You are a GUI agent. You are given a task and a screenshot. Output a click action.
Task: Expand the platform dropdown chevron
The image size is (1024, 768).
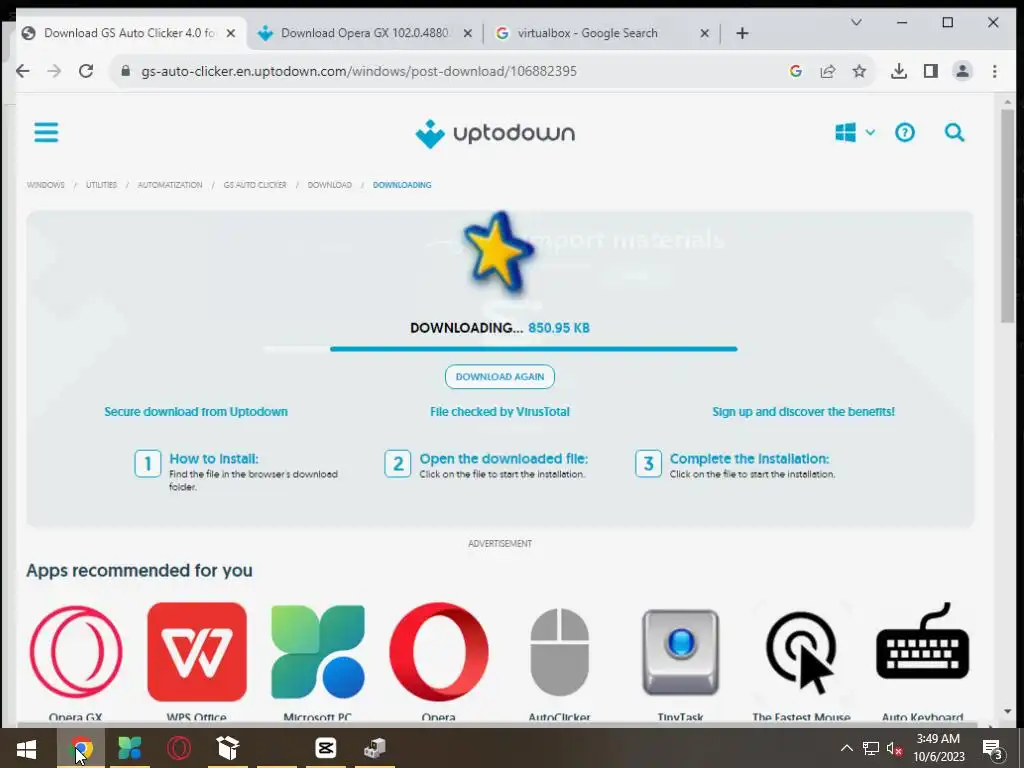[x=870, y=133]
